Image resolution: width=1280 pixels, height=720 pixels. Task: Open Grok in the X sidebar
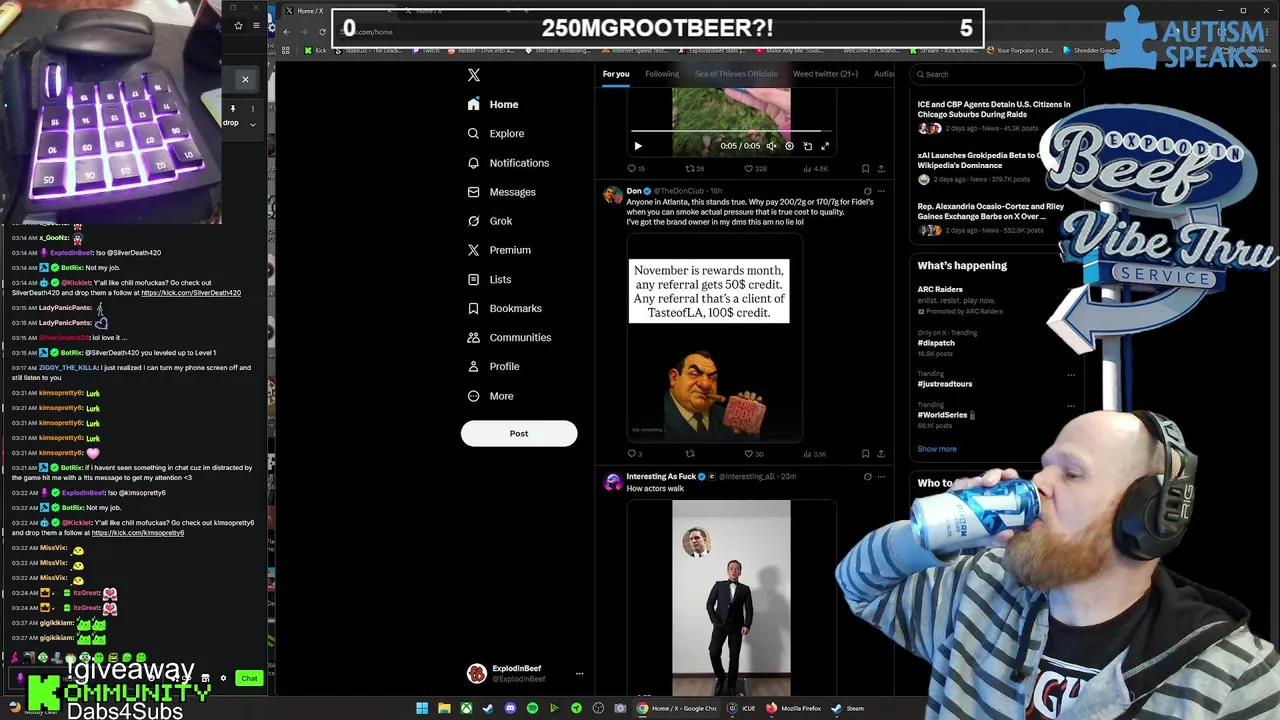point(490,221)
